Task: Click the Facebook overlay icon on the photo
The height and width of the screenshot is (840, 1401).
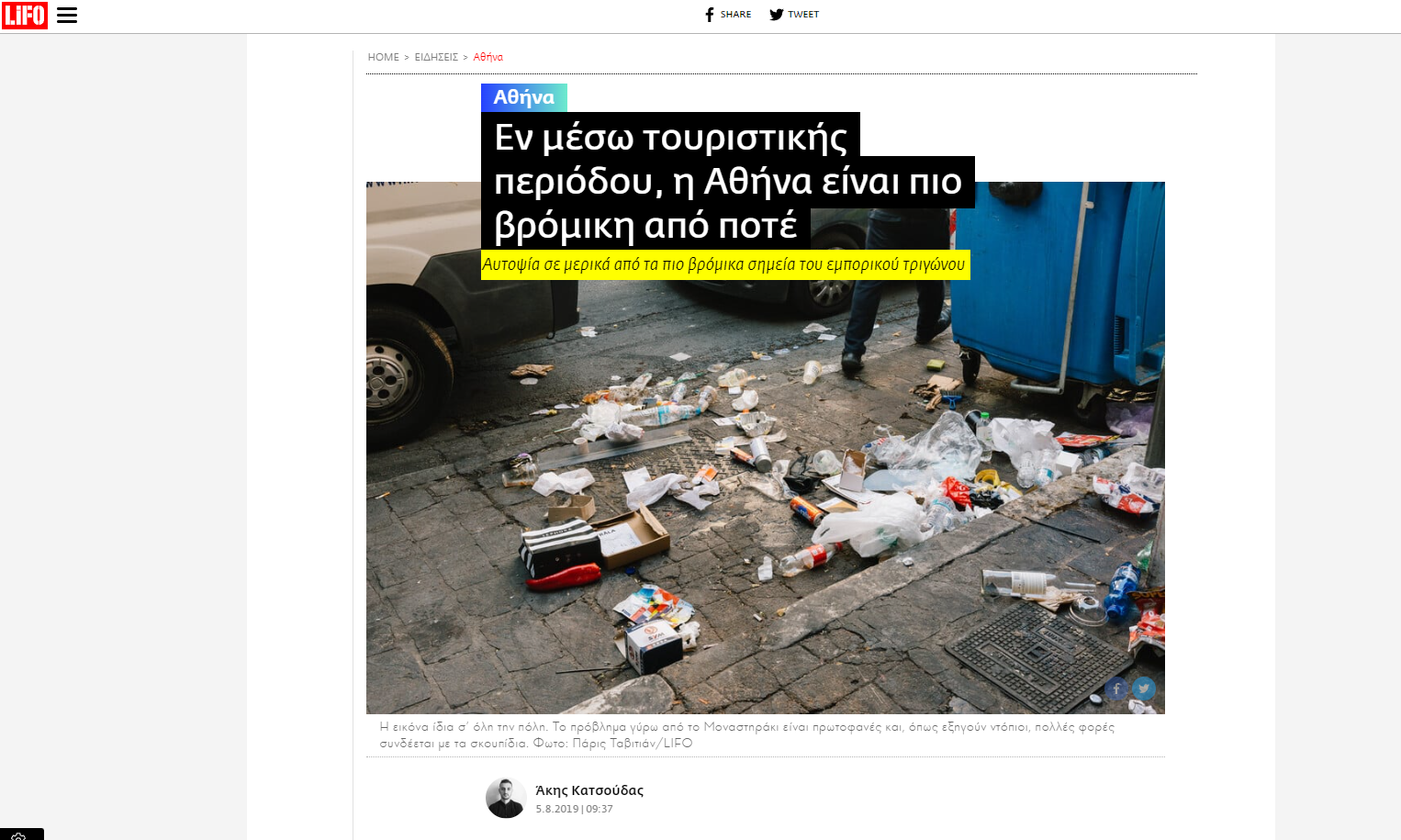Action: 1116,689
